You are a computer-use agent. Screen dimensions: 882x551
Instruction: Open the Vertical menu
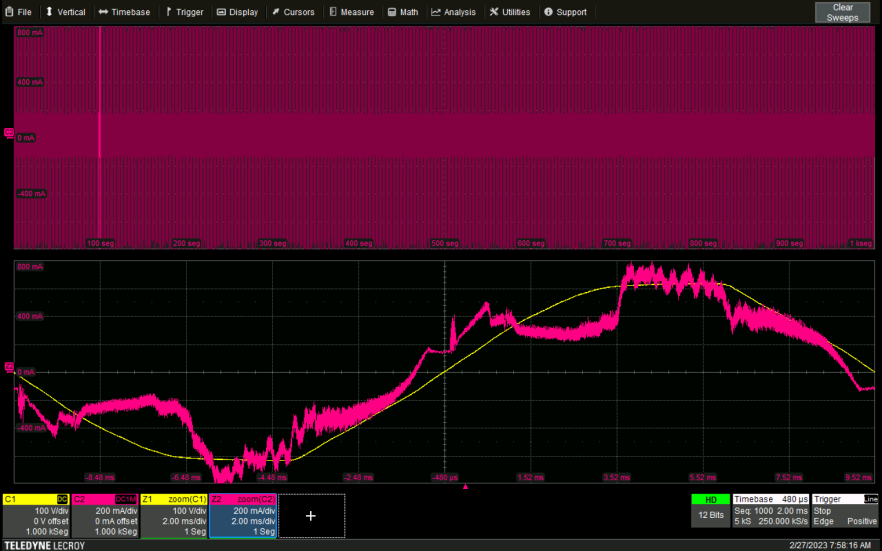65,12
